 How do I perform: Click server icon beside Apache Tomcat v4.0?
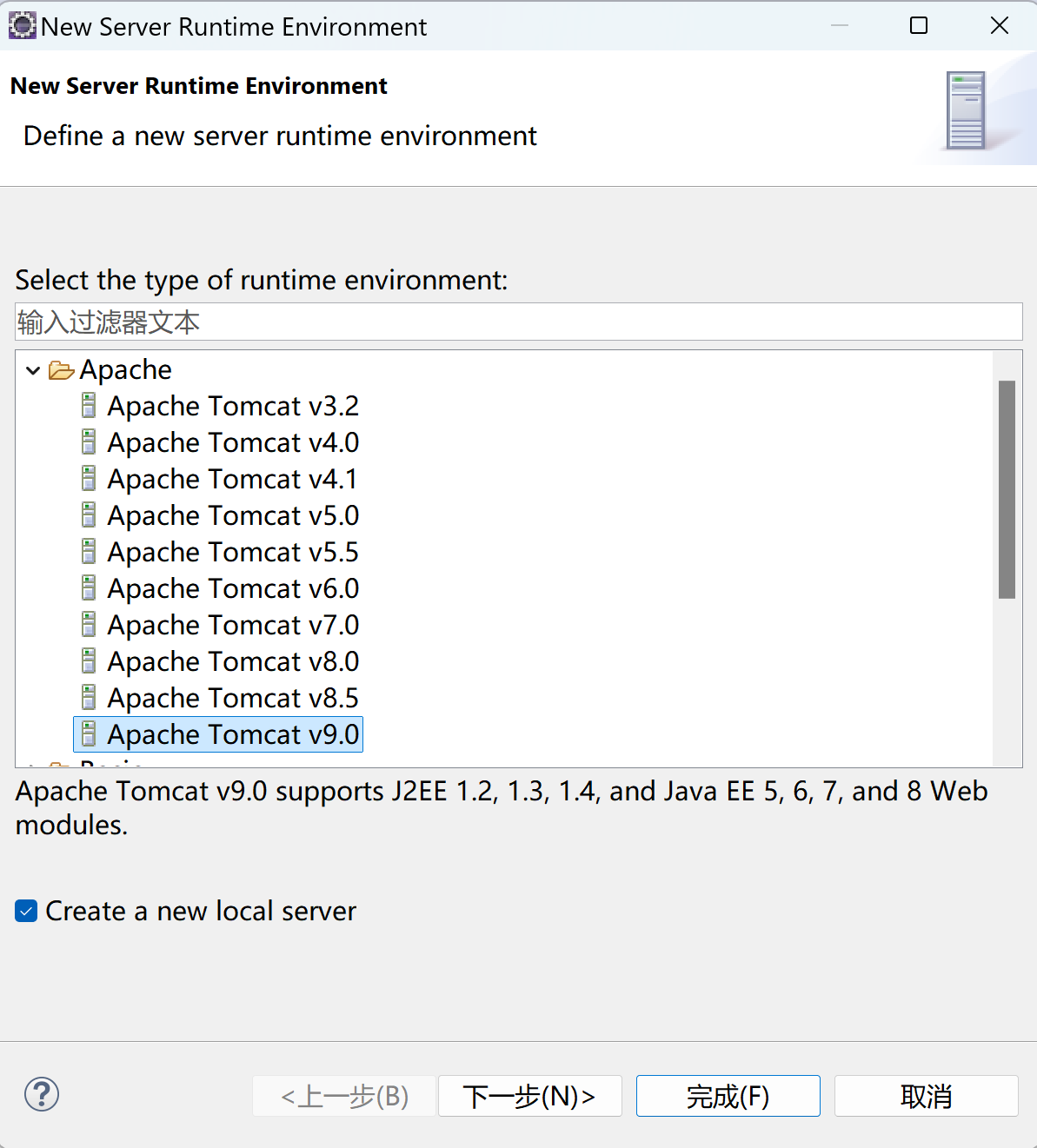89,442
